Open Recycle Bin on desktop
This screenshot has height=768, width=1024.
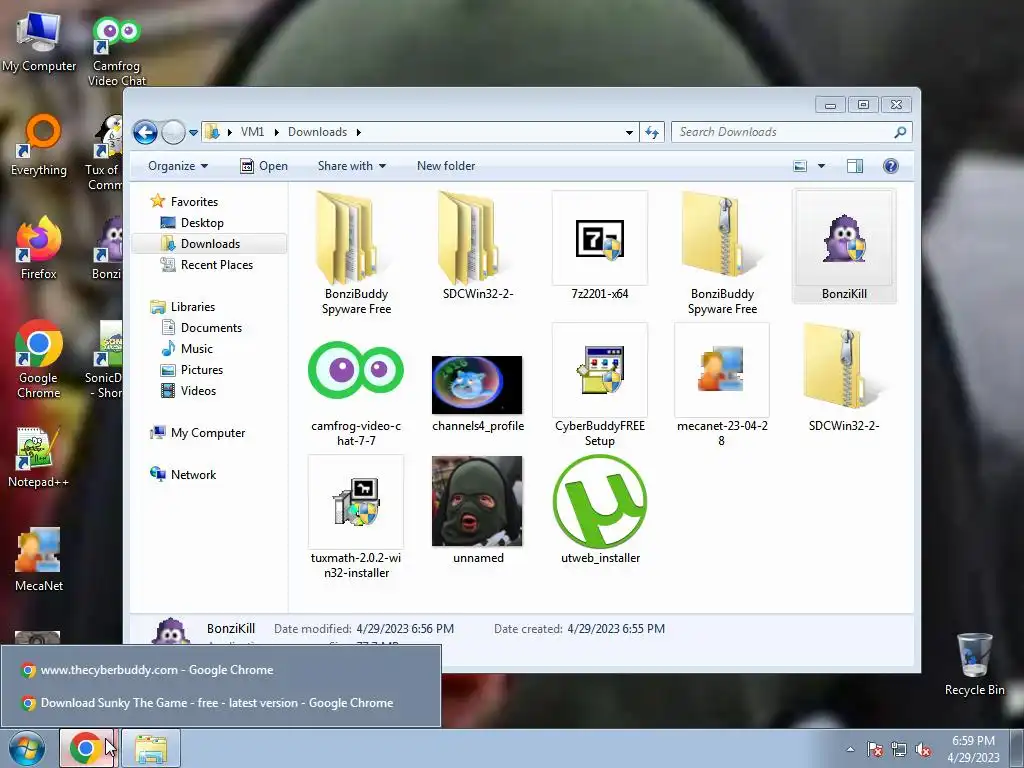(x=974, y=665)
